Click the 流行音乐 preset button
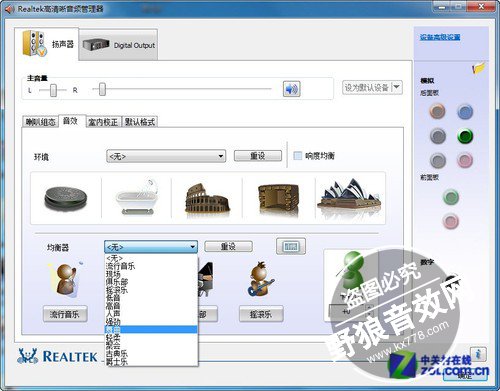The height and width of the screenshot is (391, 500). pyautogui.click(x=65, y=314)
